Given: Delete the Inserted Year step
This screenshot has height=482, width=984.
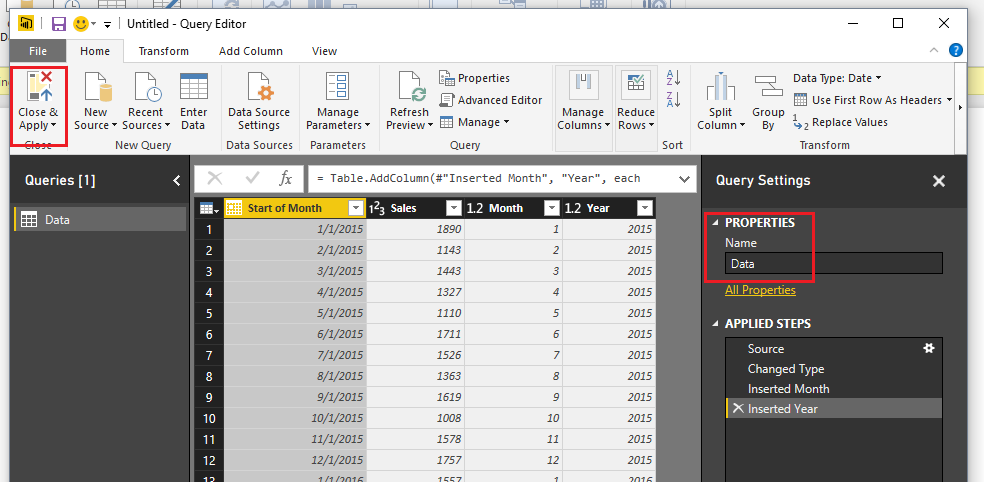Looking at the screenshot, I should pyautogui.click(x=738, y=409).
